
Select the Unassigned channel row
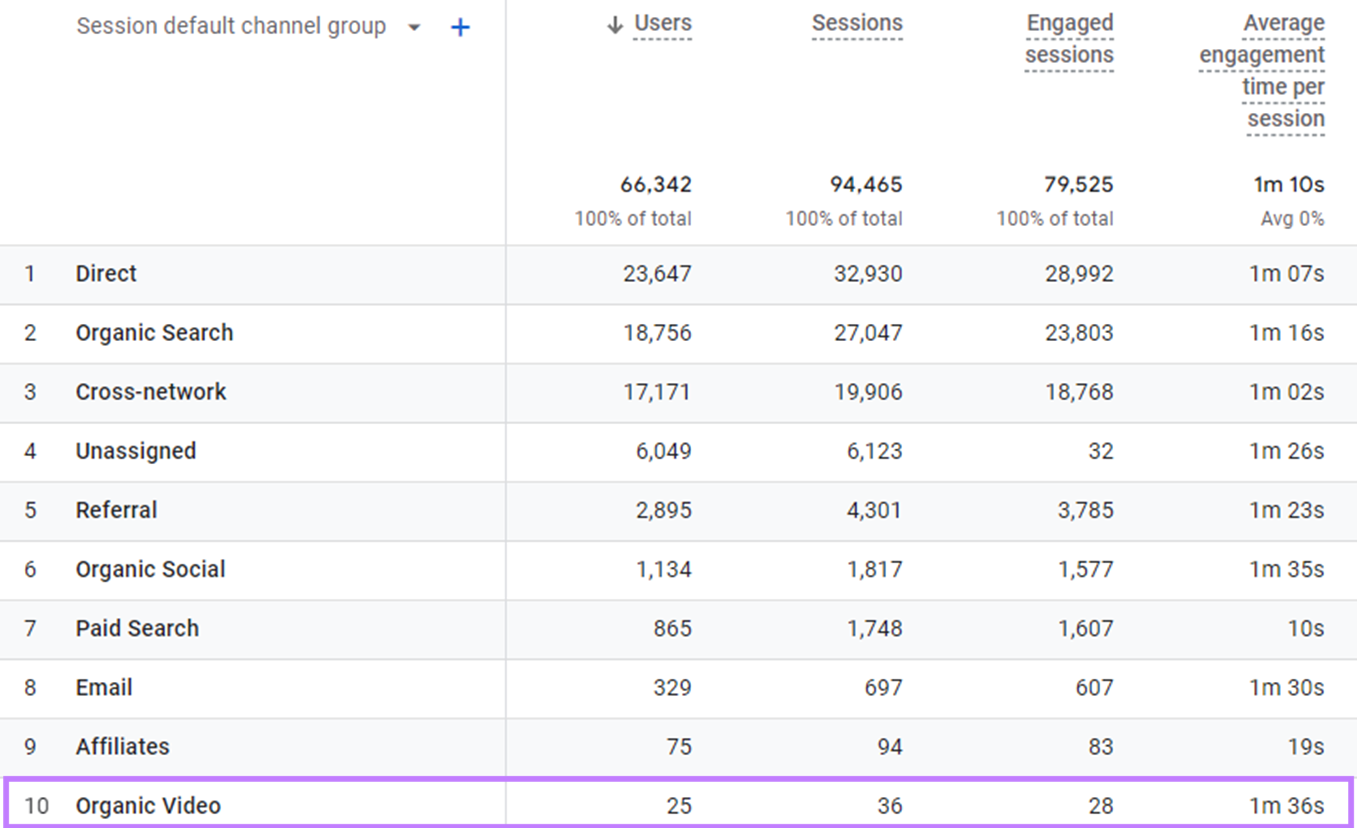136,451
